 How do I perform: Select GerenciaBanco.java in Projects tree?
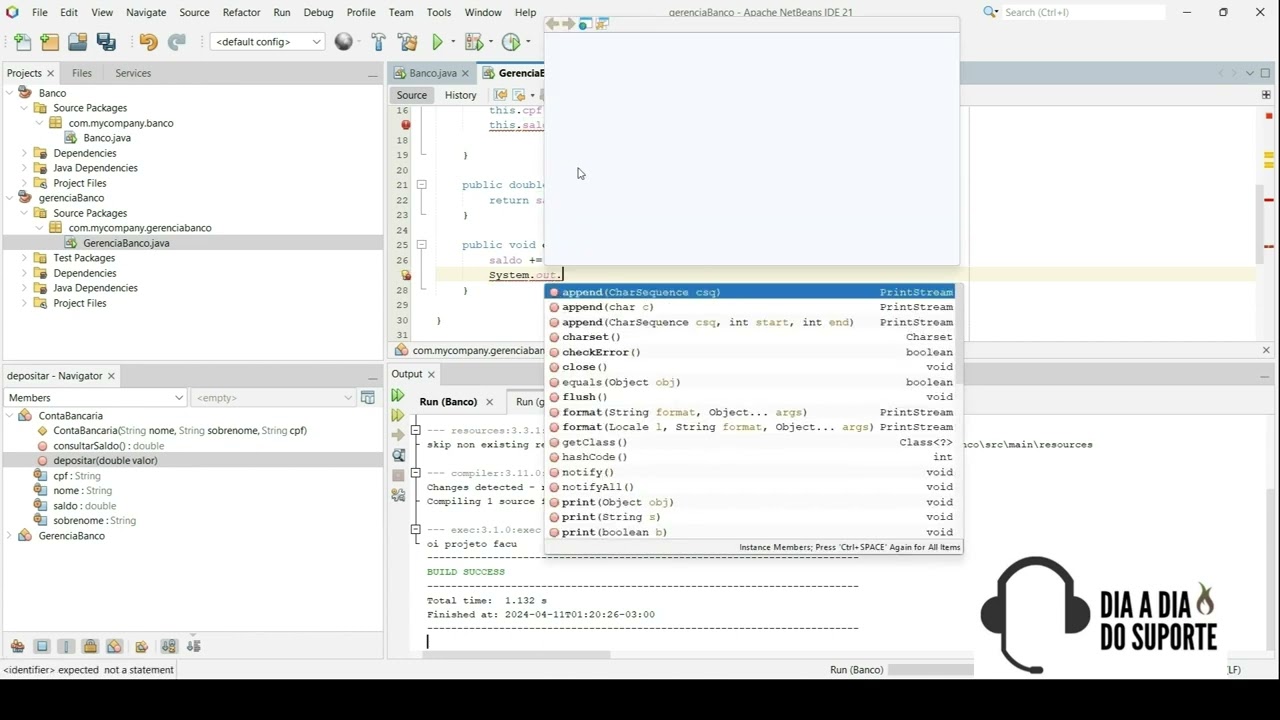(x=126, y=243)
